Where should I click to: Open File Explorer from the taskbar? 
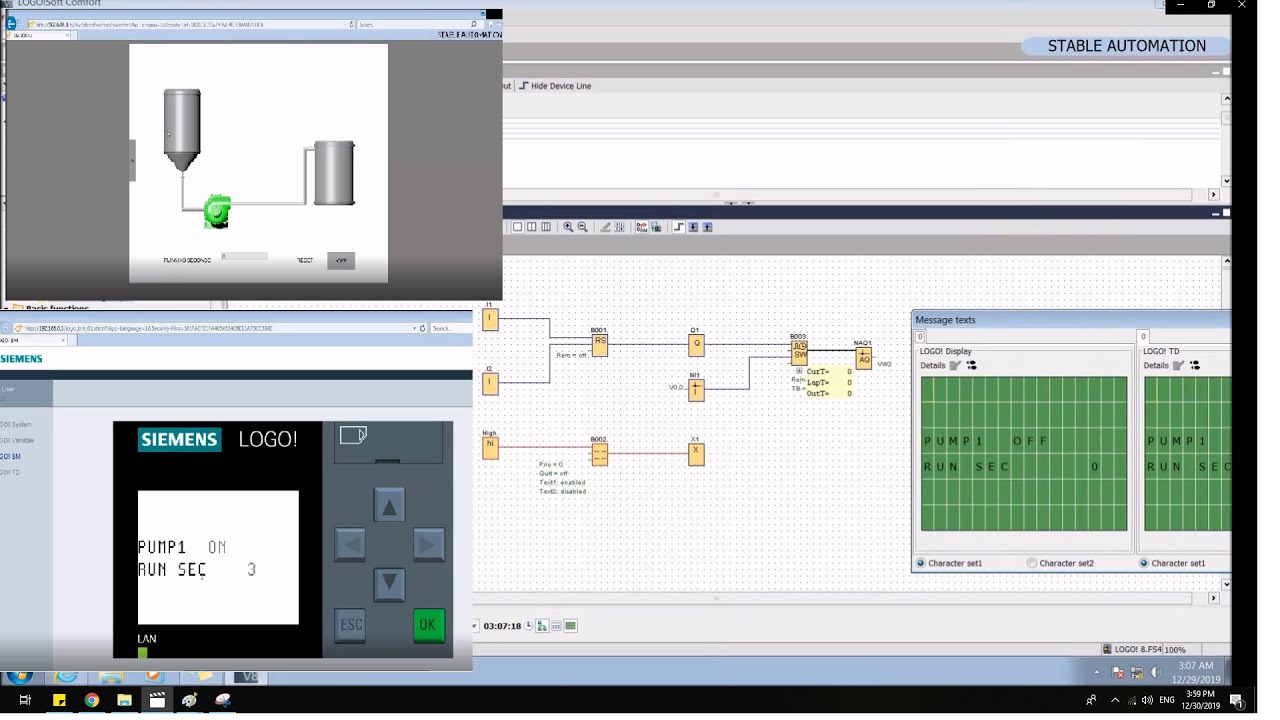pyautogui.click(x=124, y=701)
